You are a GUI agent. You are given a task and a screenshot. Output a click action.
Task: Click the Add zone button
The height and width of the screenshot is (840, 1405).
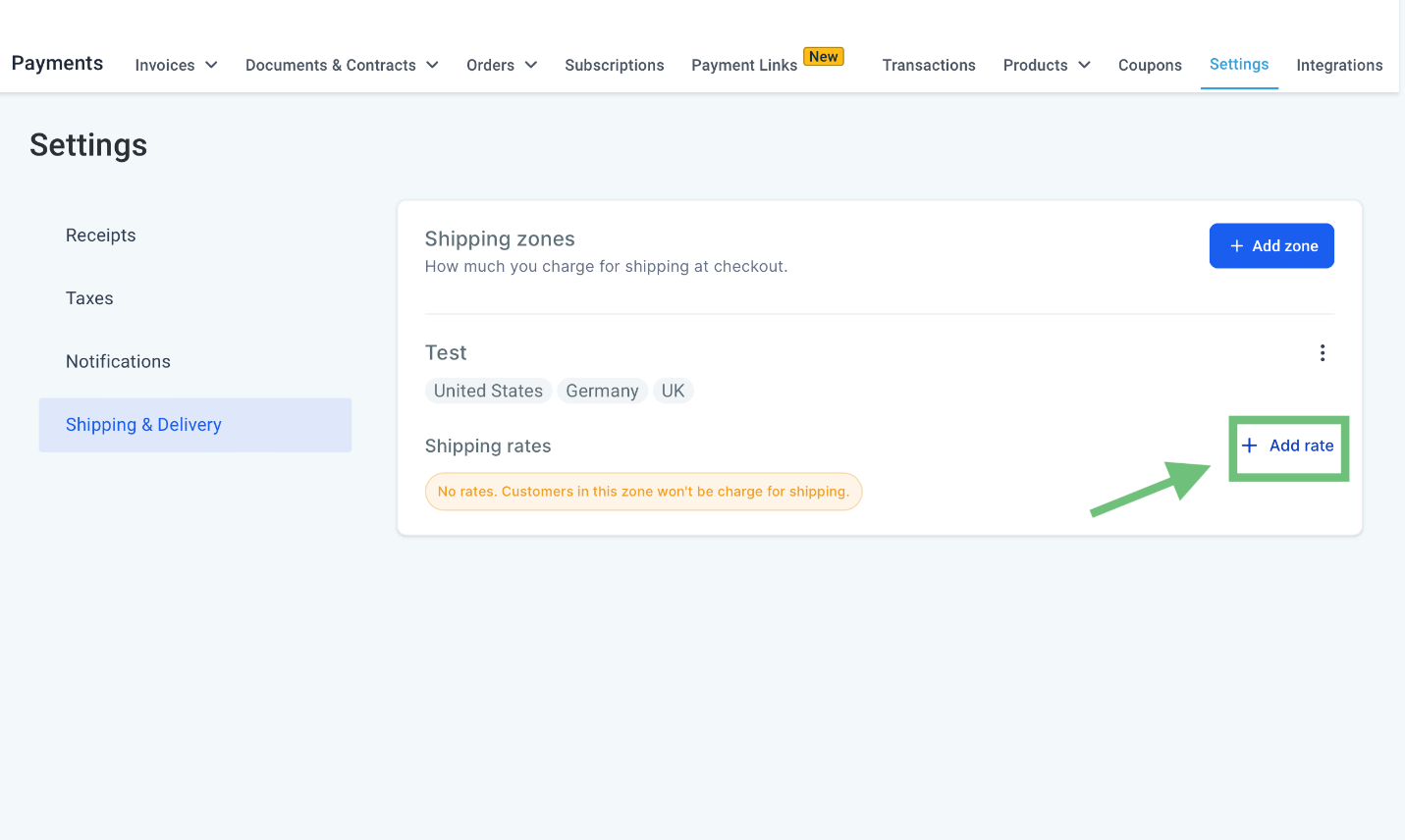point(1271,245)
